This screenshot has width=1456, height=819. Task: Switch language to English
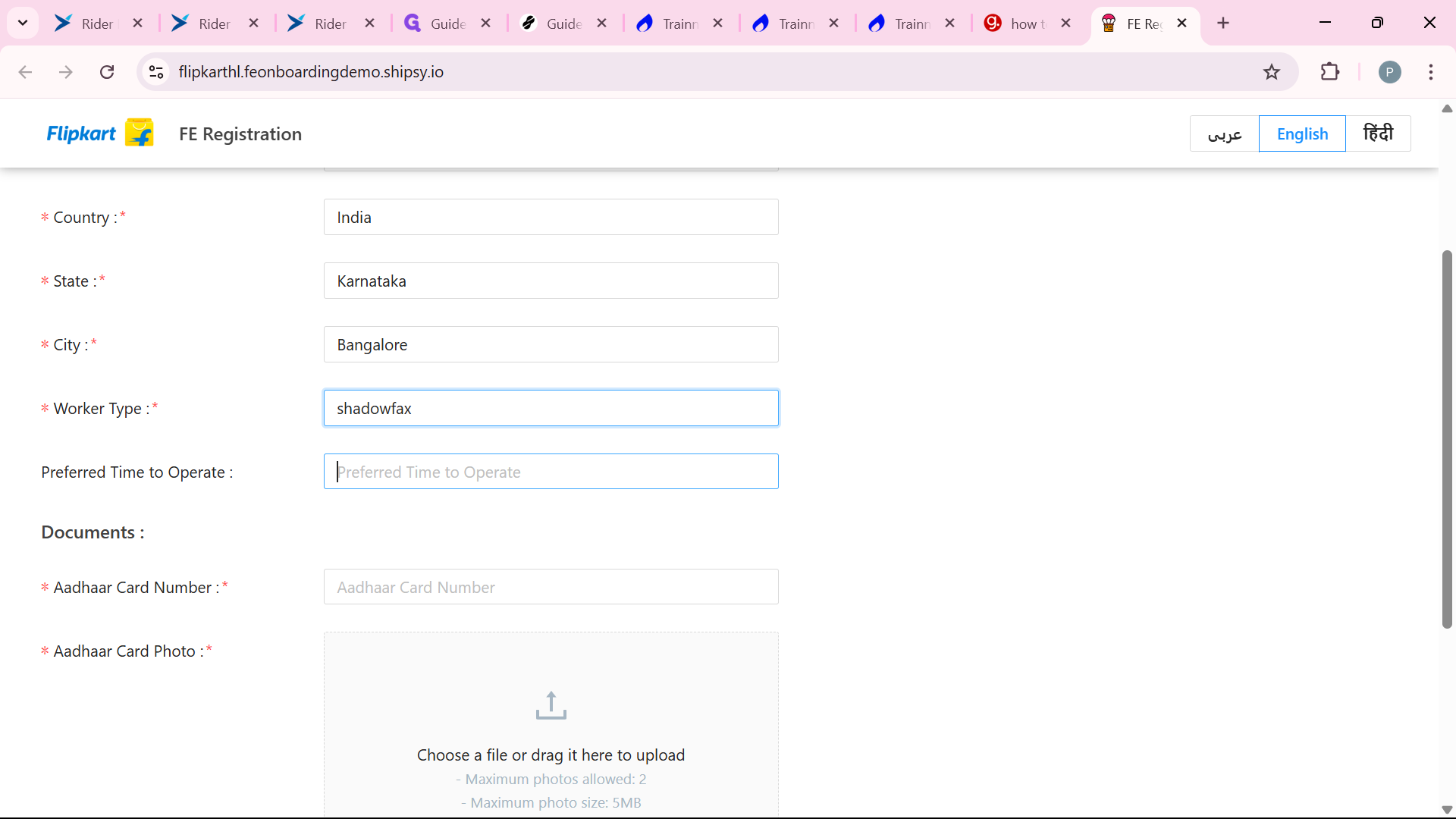[x=1302, y=133]
